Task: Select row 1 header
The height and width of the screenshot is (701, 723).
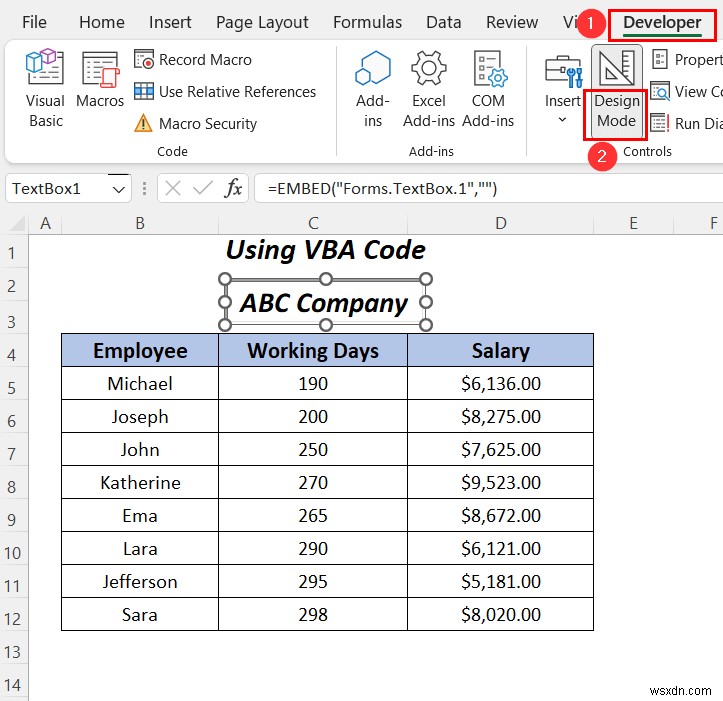Action: pyautogui.click(x=13, y=252)
